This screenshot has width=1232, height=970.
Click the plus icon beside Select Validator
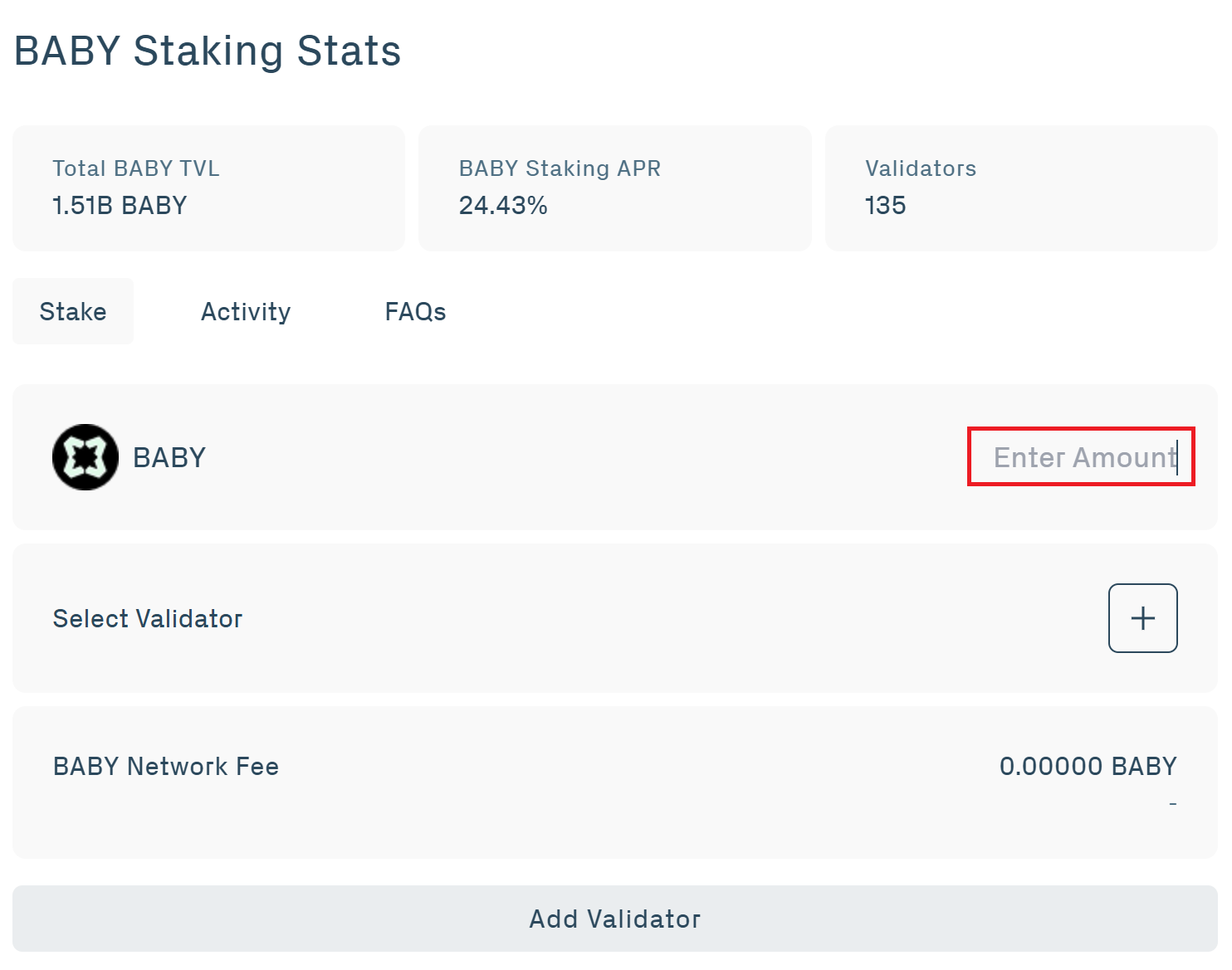click(1143, 617)
